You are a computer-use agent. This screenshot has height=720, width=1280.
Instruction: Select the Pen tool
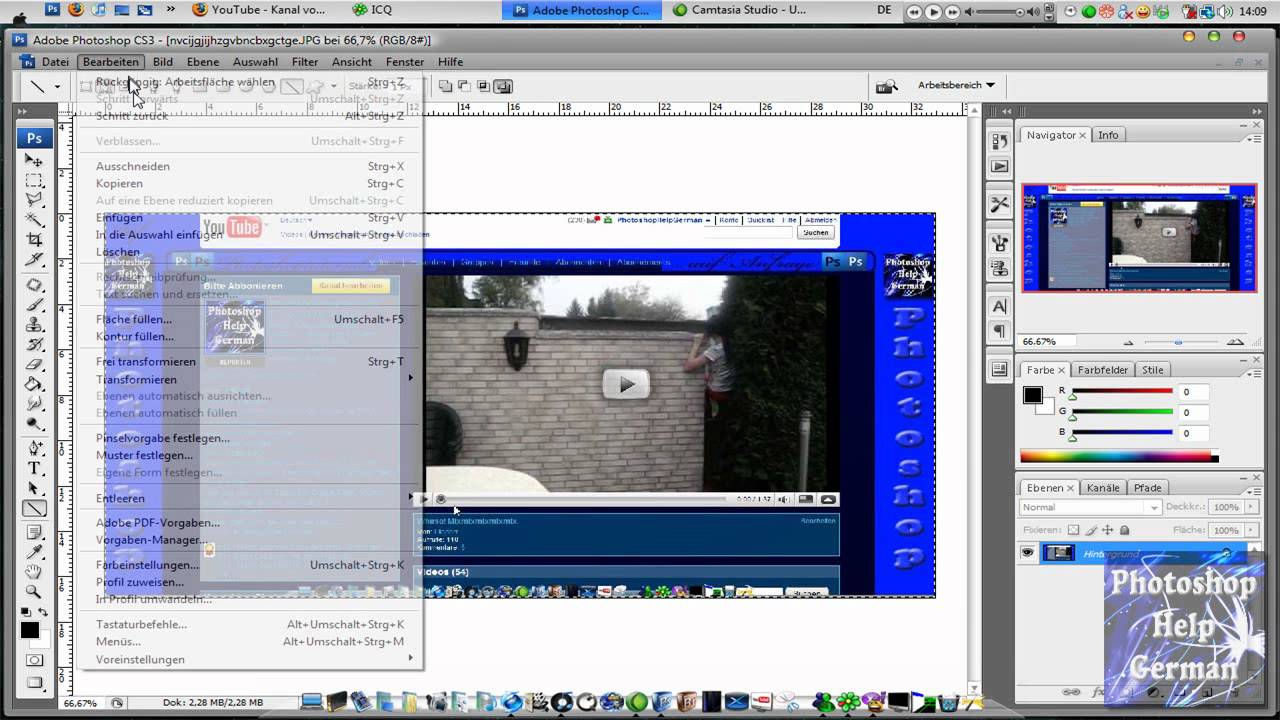pos(34,448)
